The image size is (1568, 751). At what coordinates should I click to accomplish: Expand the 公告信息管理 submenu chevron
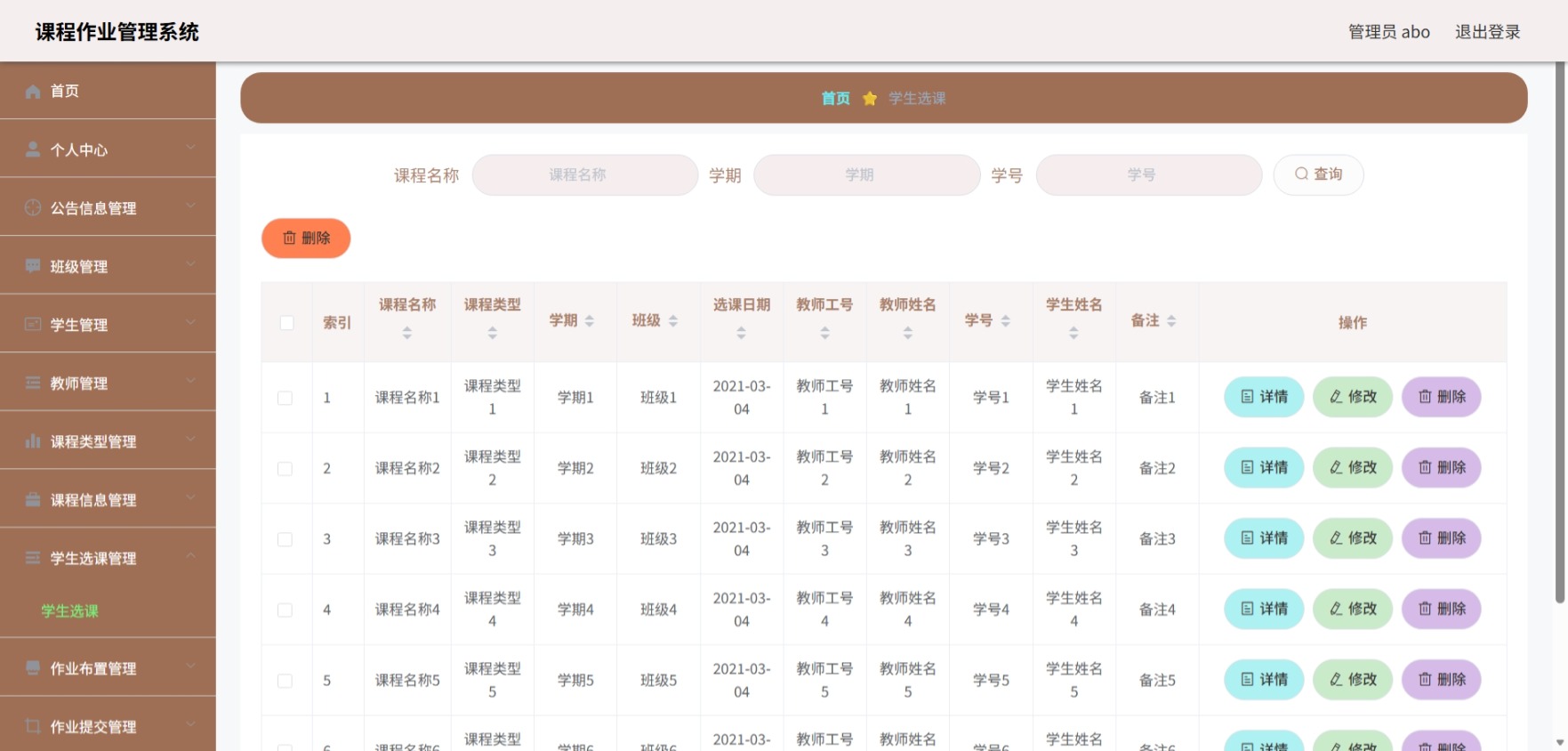pos(190,206)
